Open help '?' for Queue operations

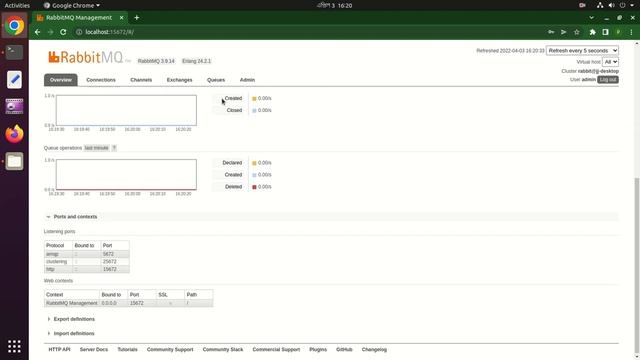click(x=114, y=148)
